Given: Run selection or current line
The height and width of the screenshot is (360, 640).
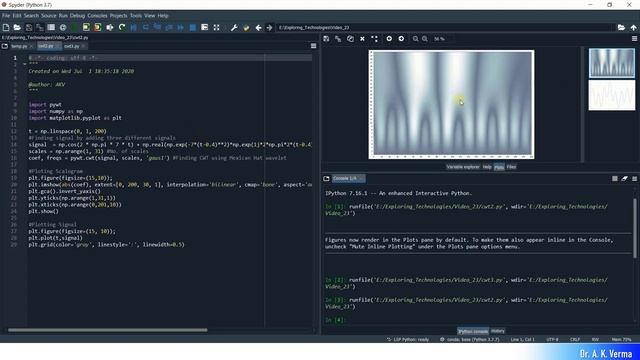Looking at the screenshot, I should 110,27.
